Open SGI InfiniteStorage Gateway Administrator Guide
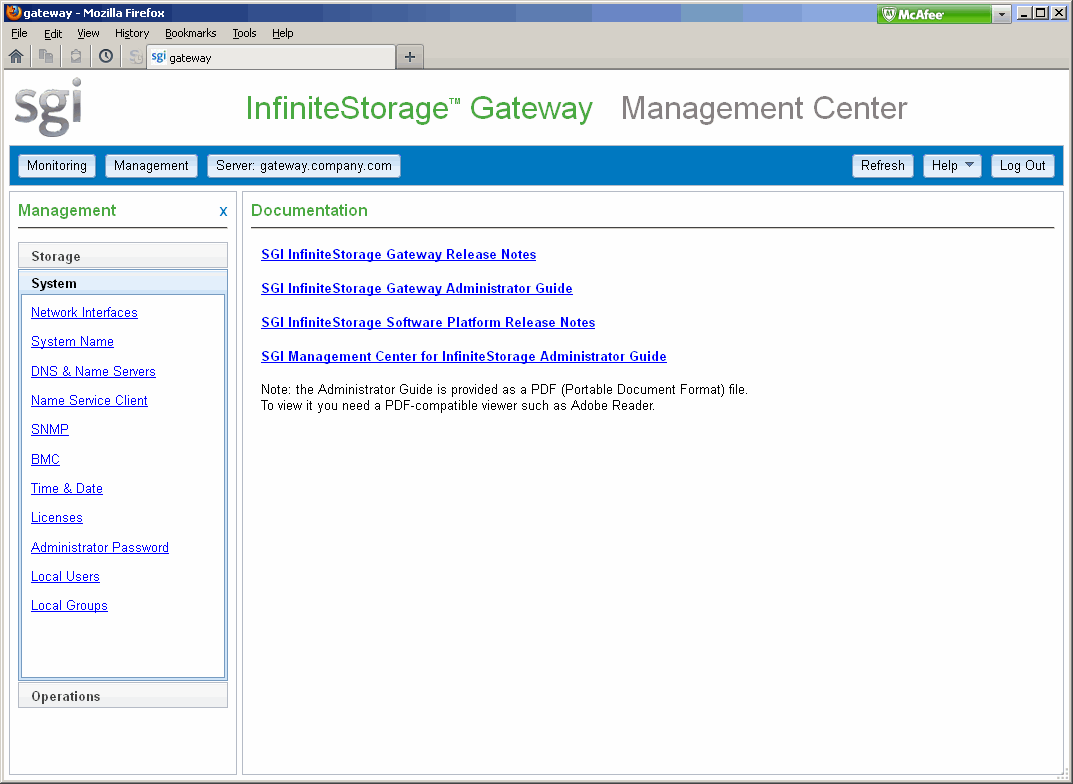The width and height of the screenshot is (1073, 784). coord(417,289)
